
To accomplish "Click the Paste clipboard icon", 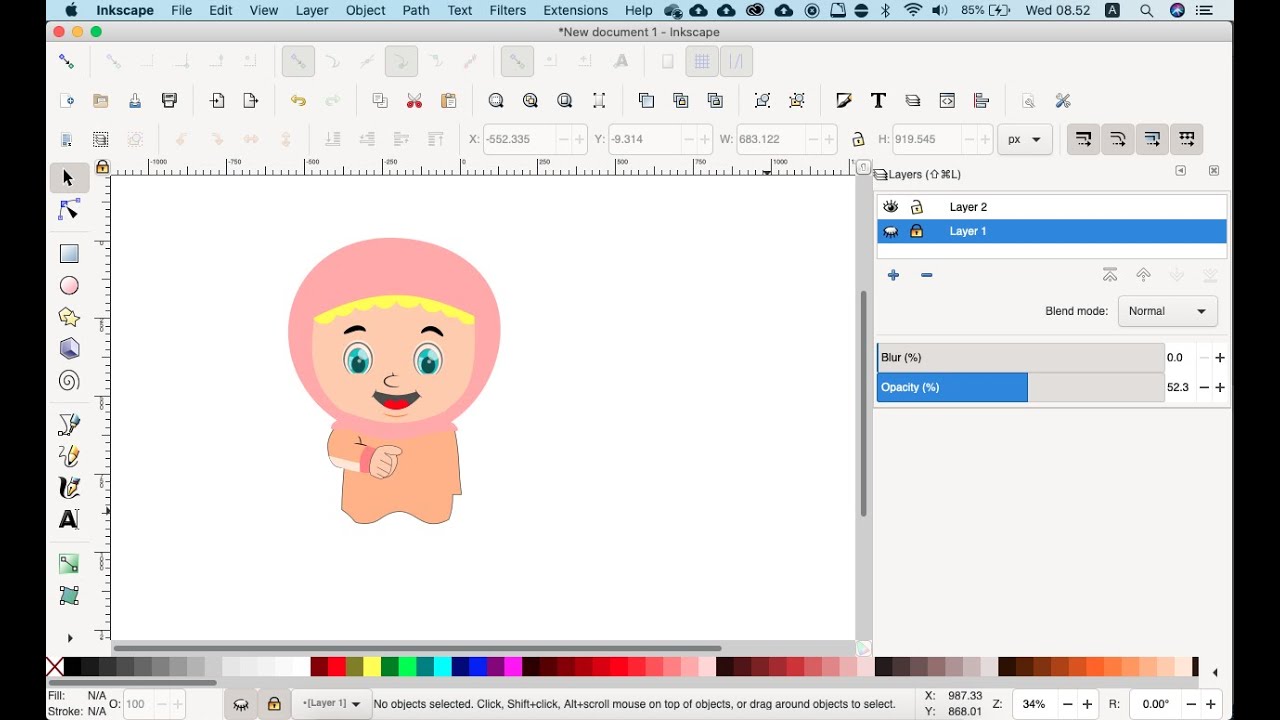I will [x=448, y=101].
